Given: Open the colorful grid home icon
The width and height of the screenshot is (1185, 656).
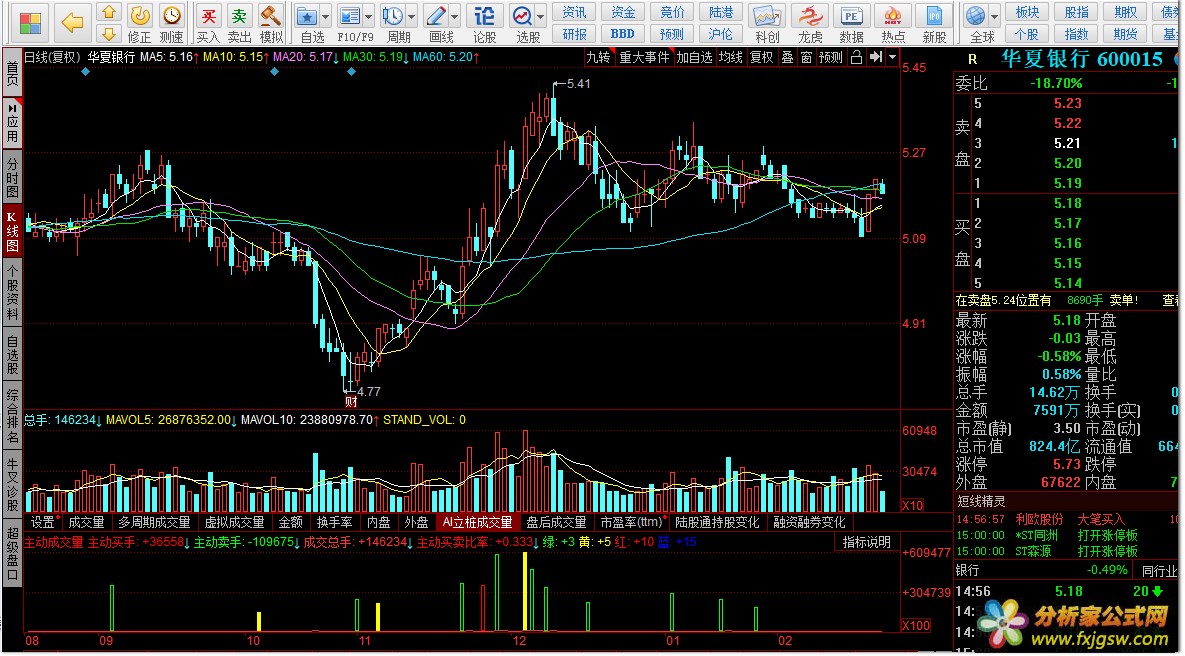Looking at the screenshot, I should 30,23.
